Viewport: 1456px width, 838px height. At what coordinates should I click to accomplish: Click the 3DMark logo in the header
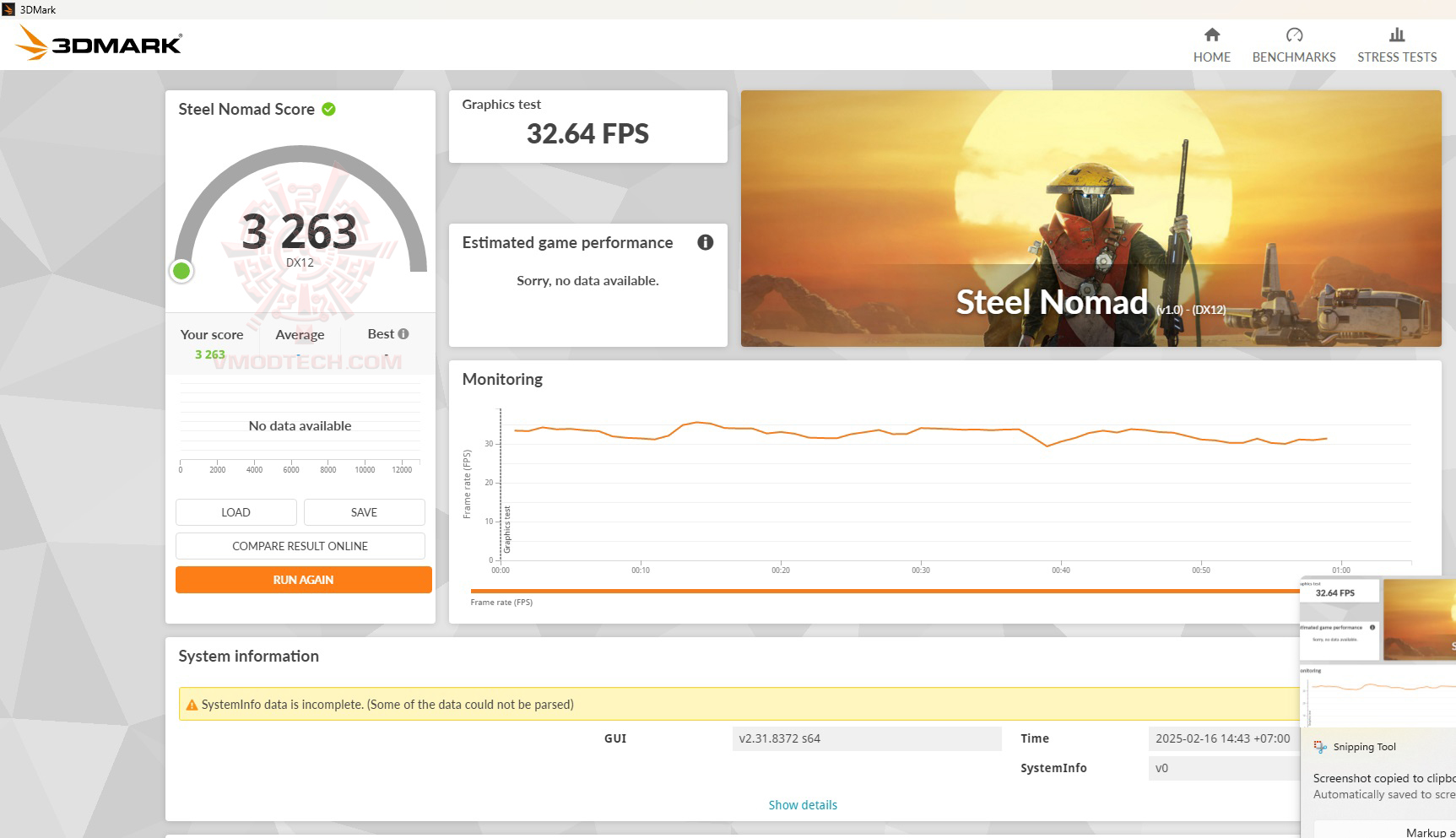99,43
